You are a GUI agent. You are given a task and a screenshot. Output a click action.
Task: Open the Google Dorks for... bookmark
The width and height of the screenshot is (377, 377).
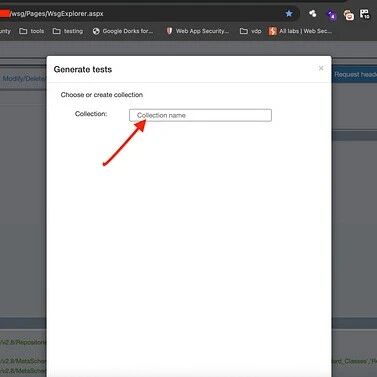123,31
